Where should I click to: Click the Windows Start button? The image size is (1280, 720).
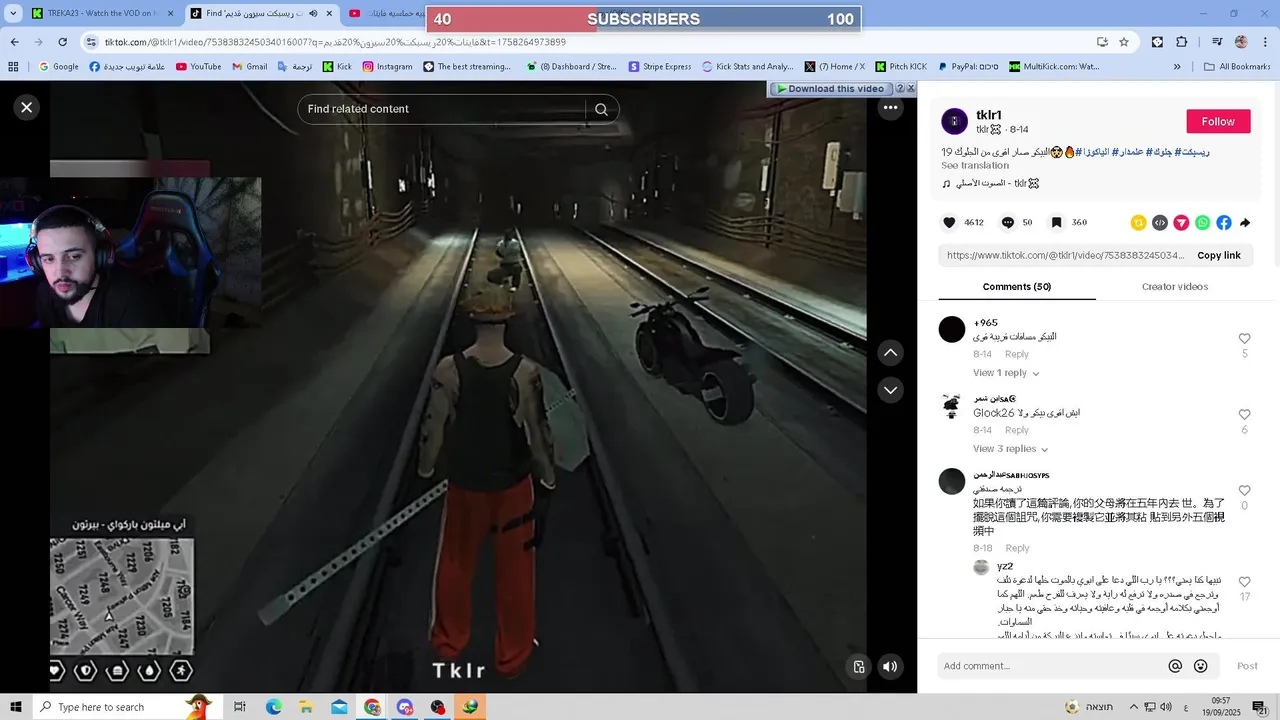[x=16, y=707]
